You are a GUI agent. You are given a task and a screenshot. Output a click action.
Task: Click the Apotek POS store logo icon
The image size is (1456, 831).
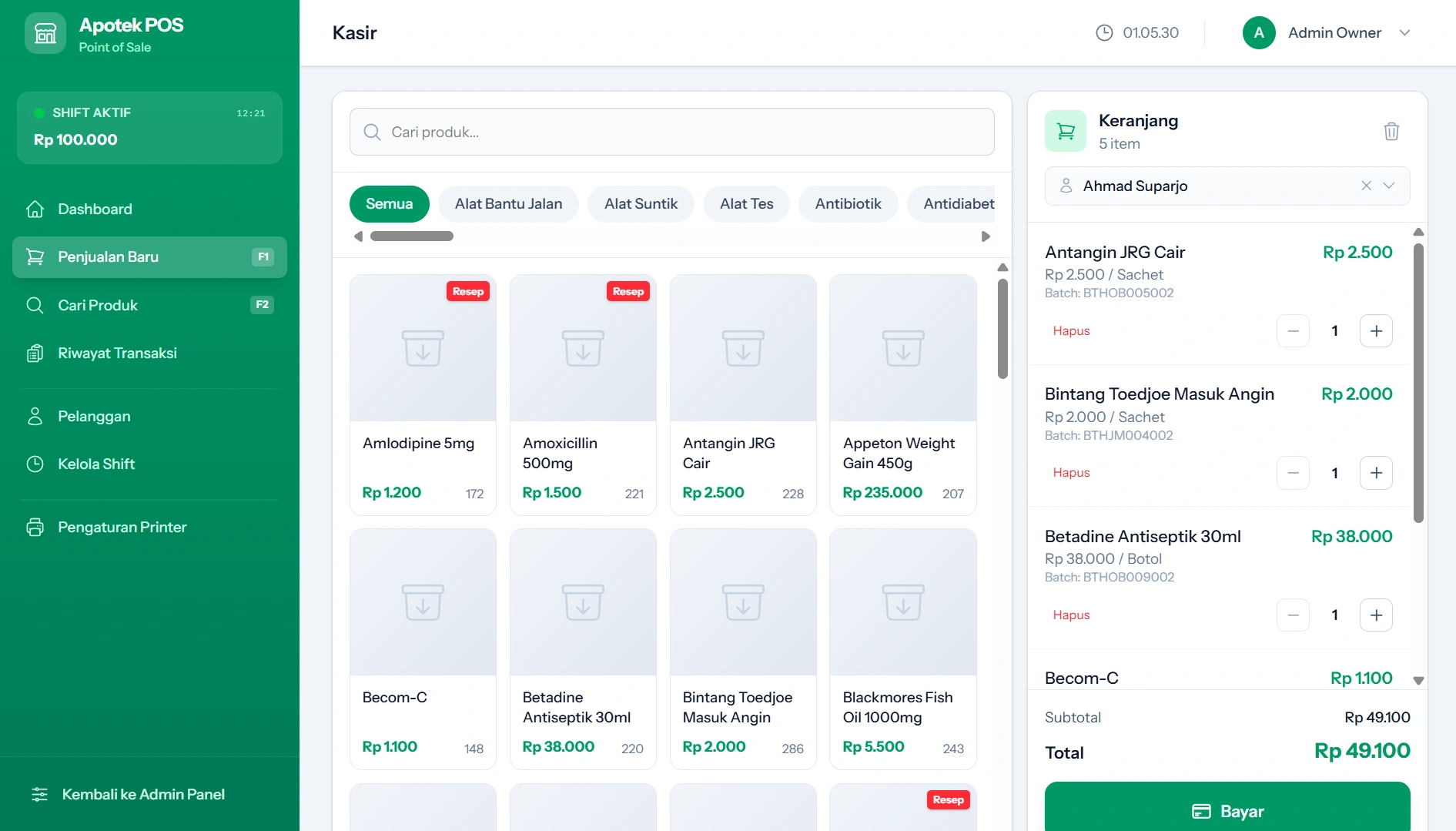pos(45,33)
